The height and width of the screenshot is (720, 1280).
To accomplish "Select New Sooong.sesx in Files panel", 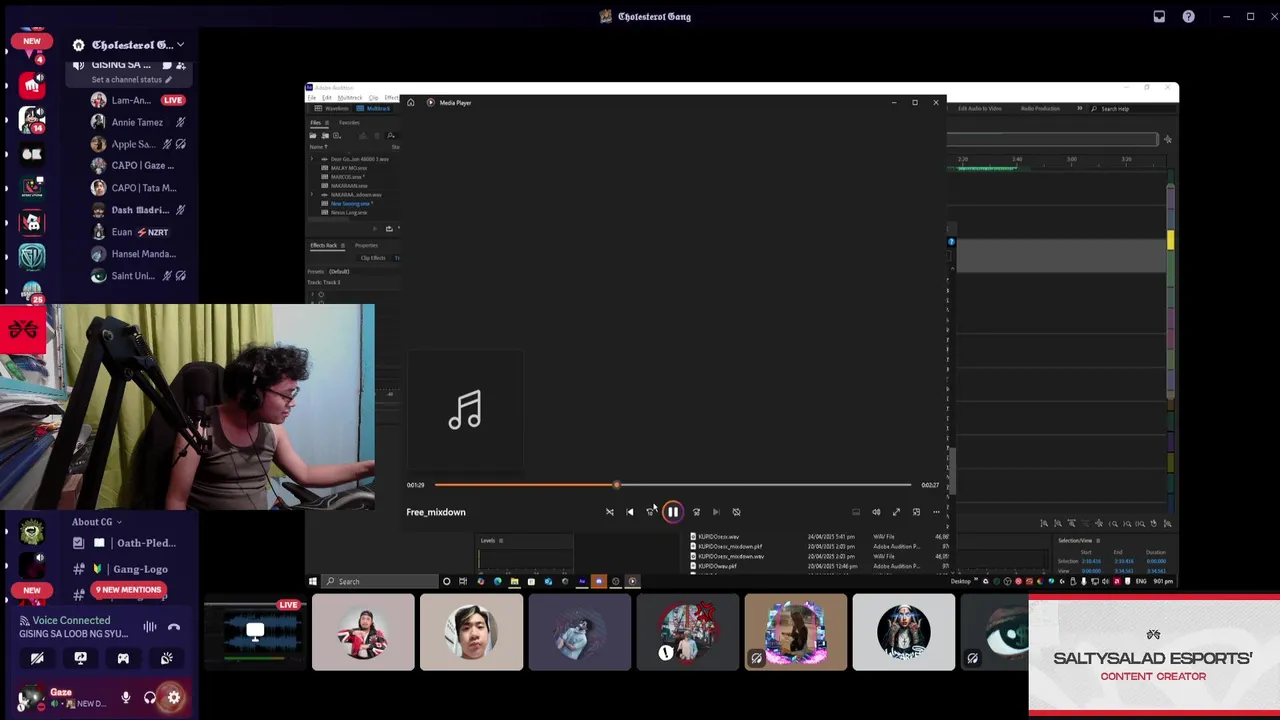I will coord(352,203).
